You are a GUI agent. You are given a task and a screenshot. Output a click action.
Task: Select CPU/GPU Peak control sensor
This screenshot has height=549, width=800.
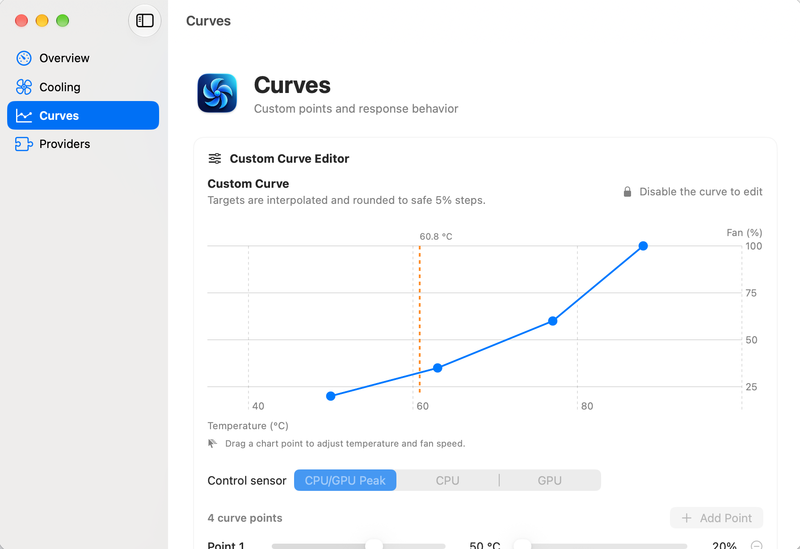click(x=345, y=480)
